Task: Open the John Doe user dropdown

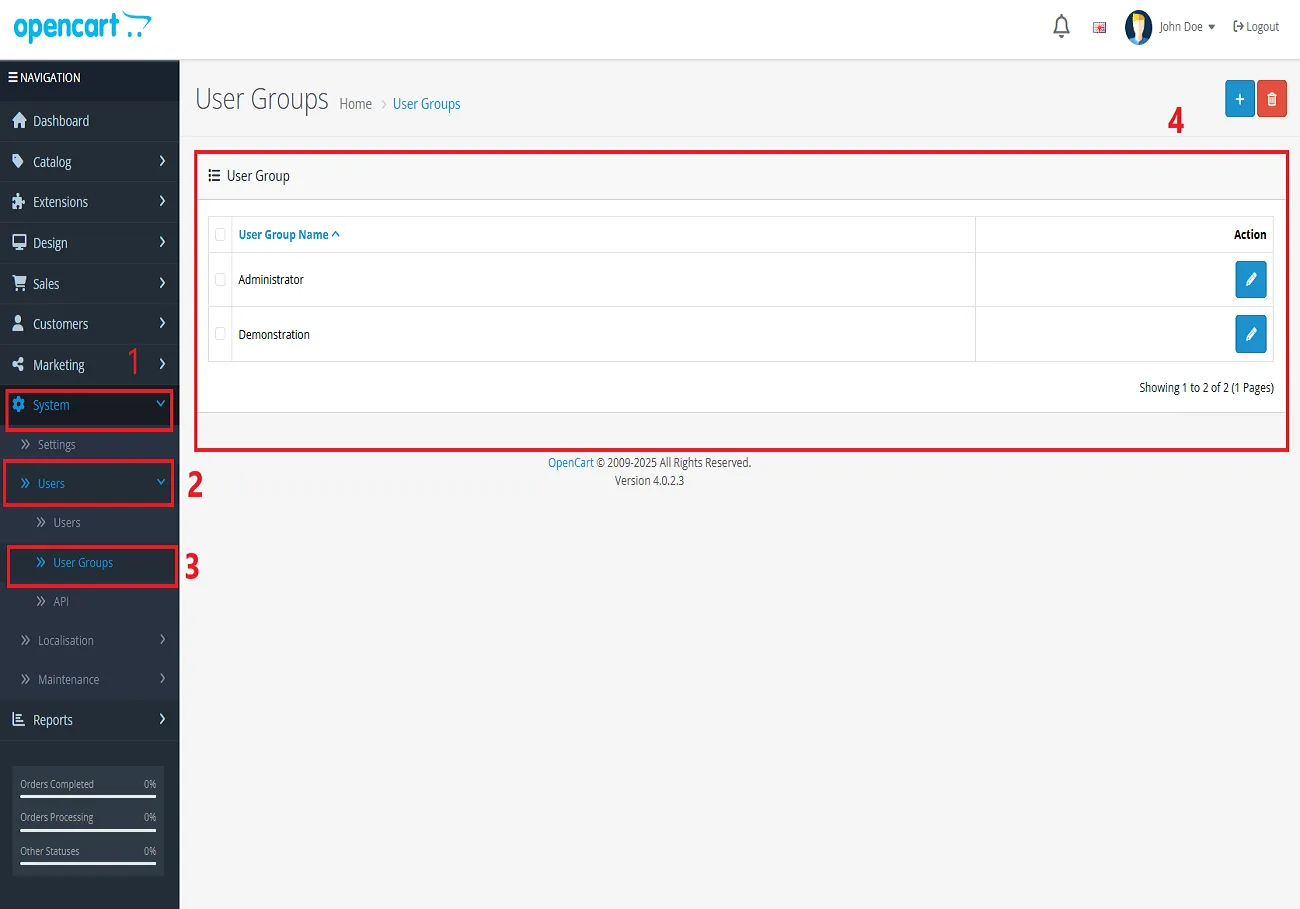Action: point(1187,27)
